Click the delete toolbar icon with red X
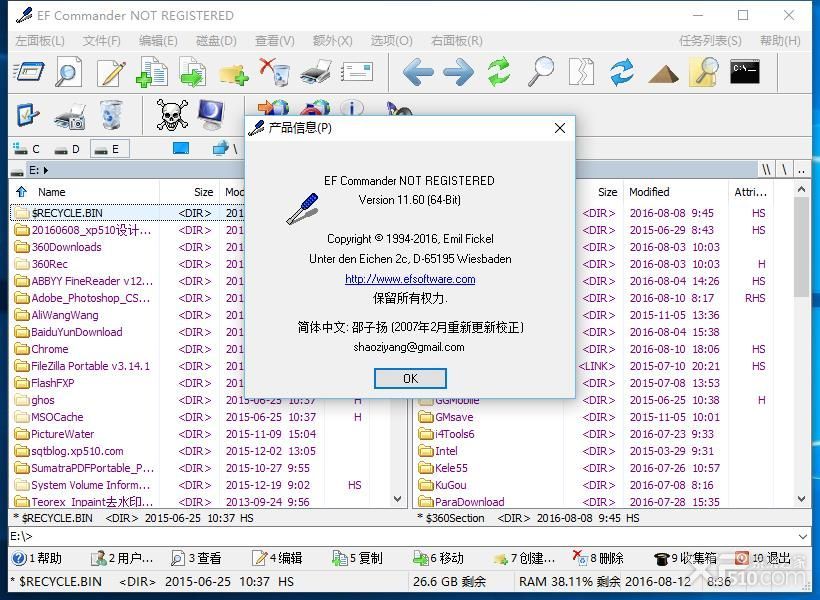This screenshot has width=820, height=600. 274,71
